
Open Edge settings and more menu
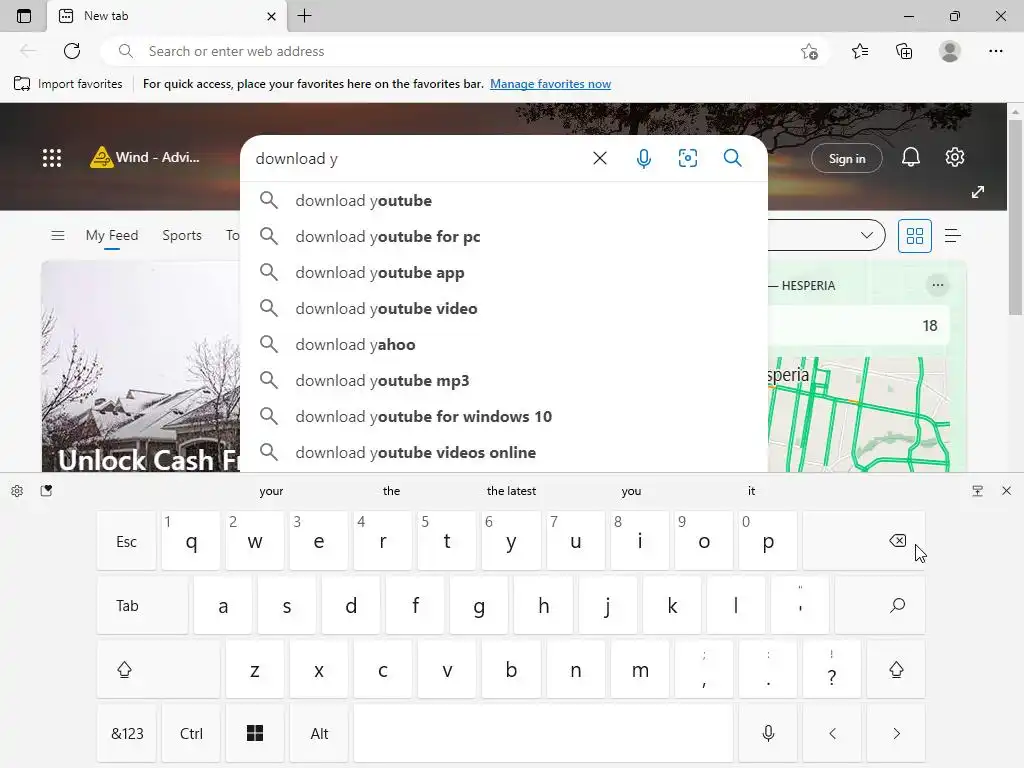(995, 51)
